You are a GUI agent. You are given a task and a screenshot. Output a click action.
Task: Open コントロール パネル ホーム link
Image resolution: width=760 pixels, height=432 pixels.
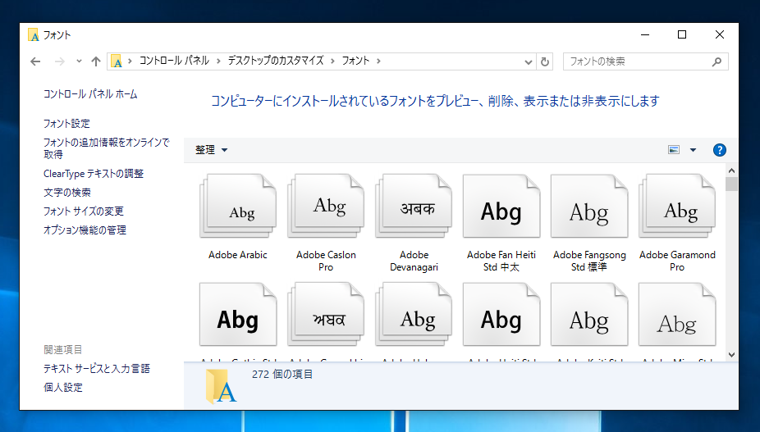[90, 94]
